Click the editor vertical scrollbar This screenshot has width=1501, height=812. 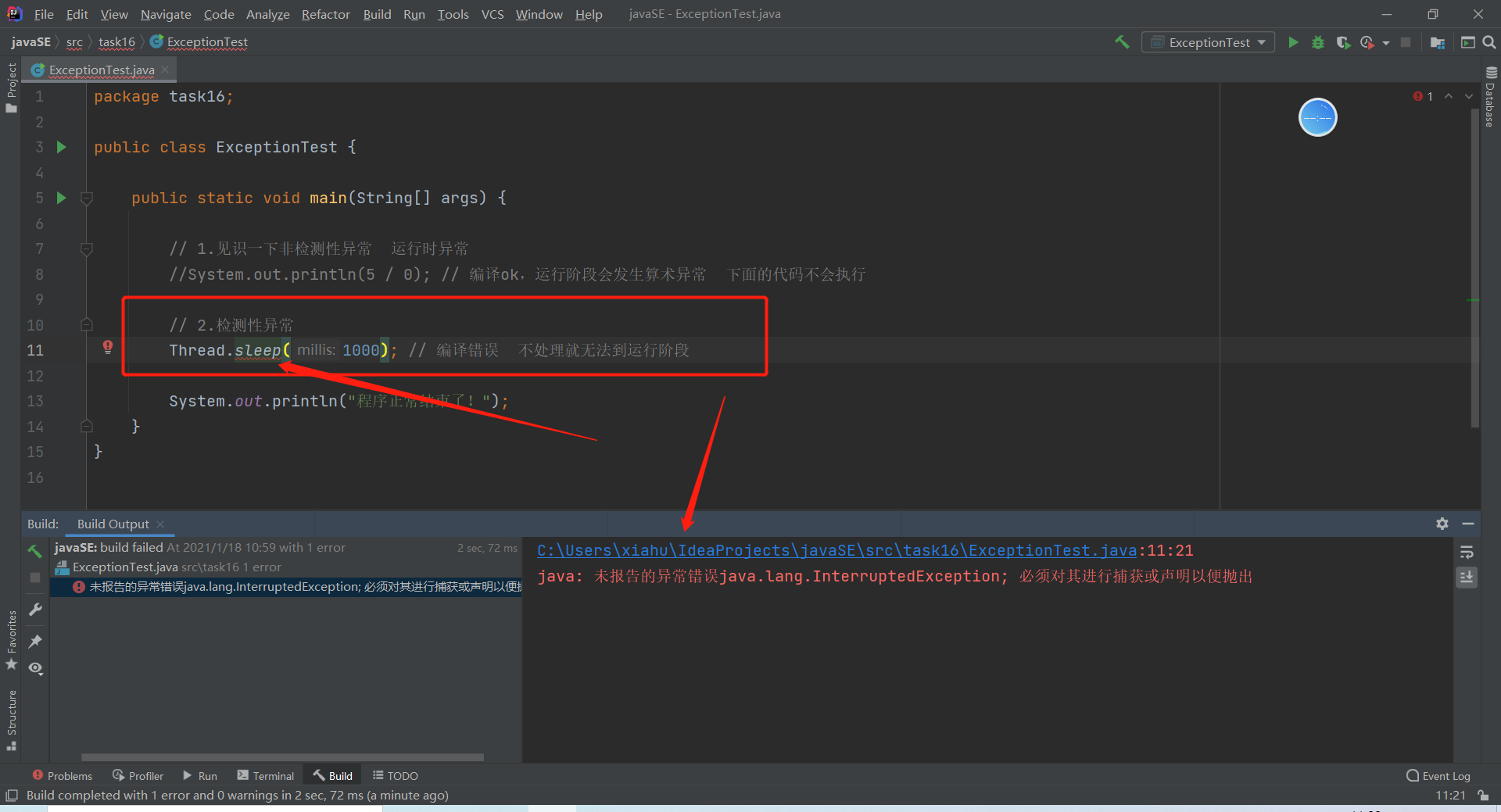1474,270
